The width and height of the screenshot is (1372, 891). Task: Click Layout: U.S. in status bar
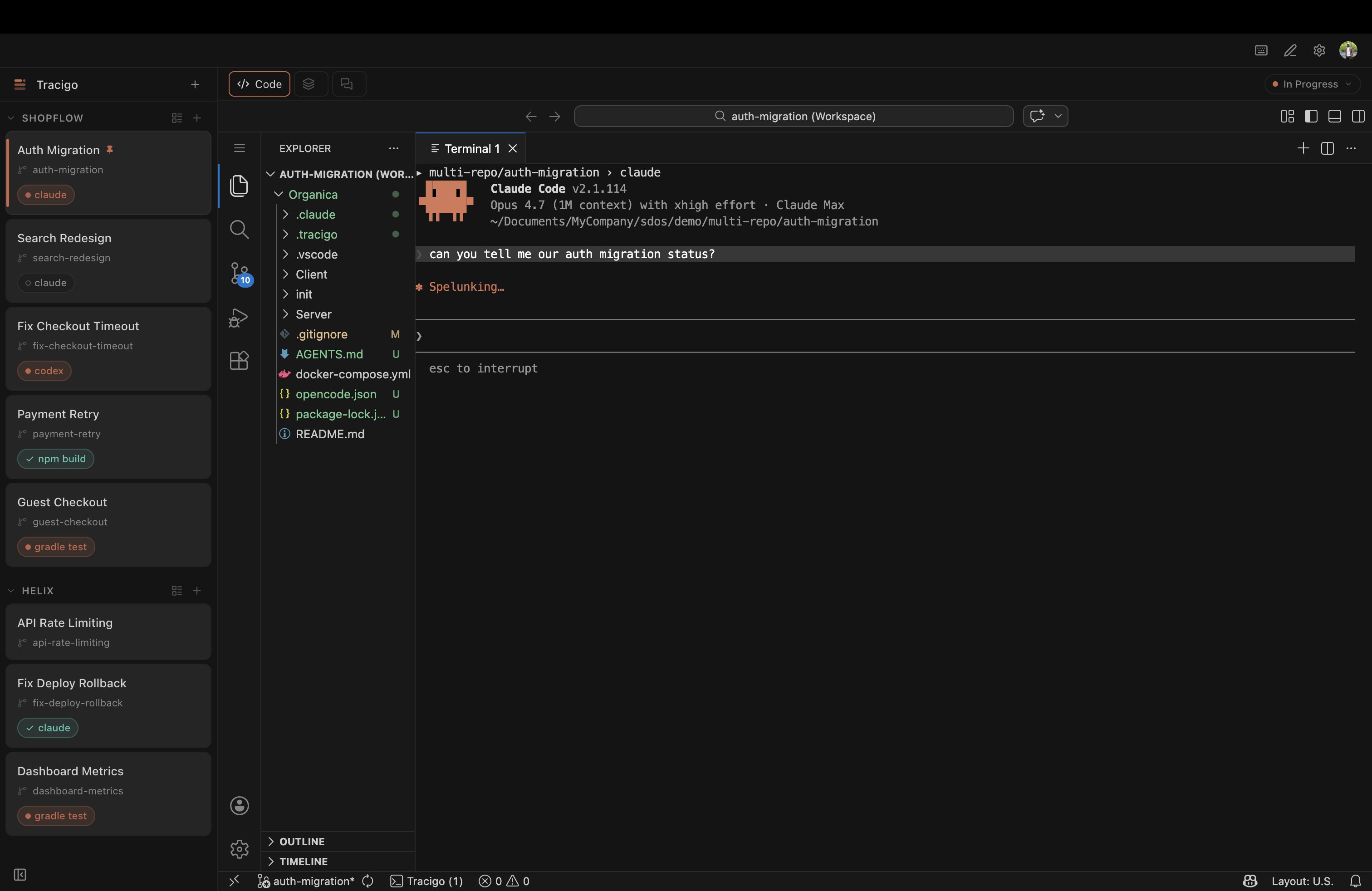1302,881
